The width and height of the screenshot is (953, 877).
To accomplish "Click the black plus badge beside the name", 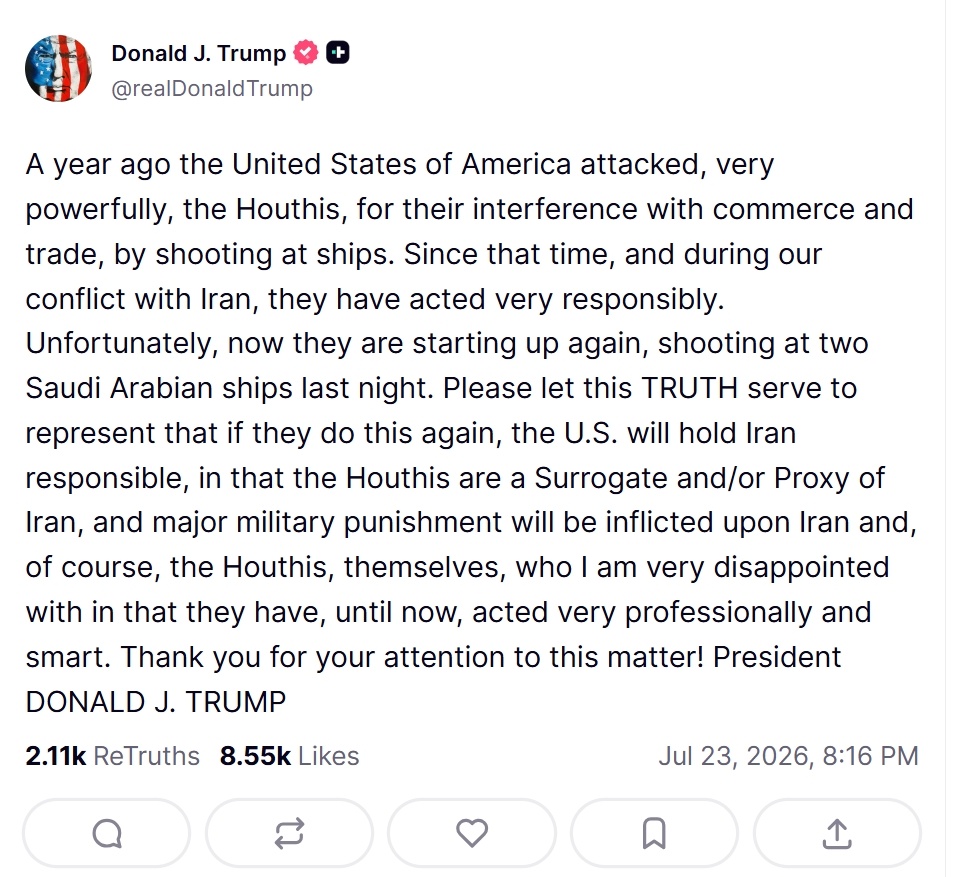I will [338, 53].
